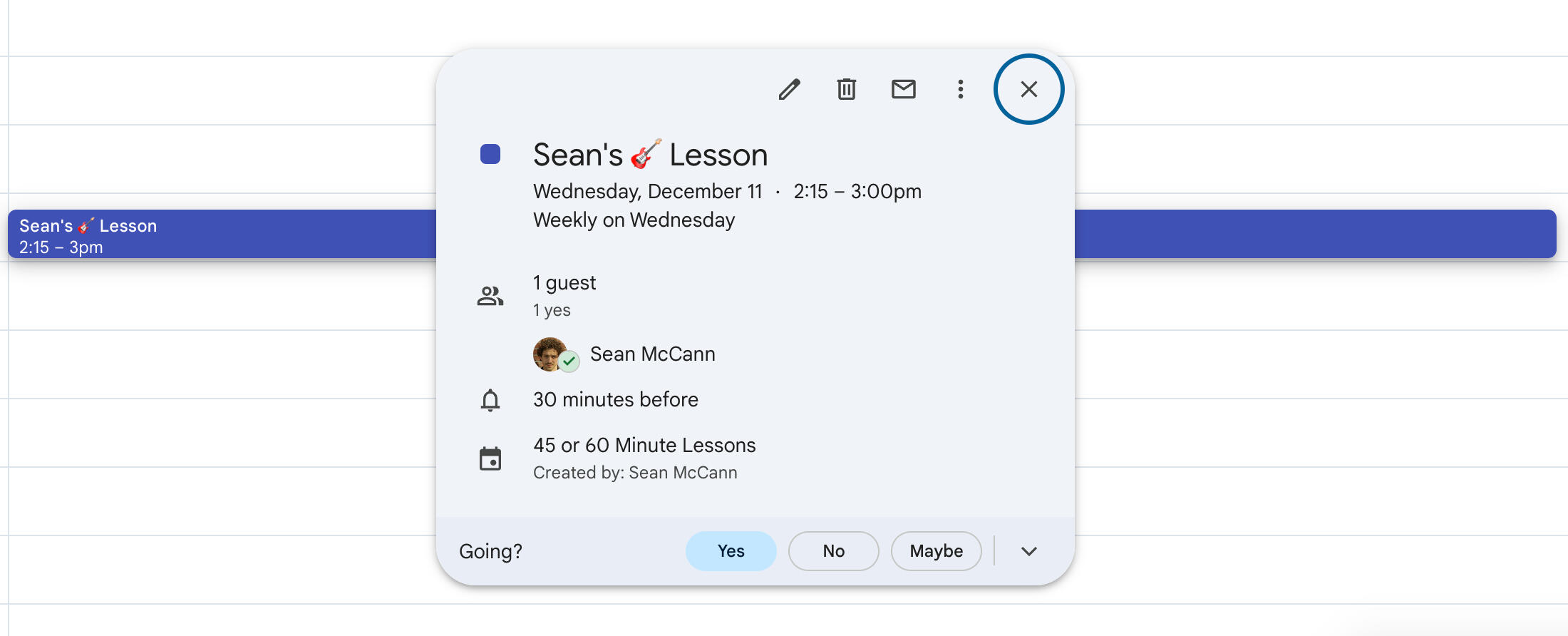Click Sean McCann's profile avatar
Image resolution: width=1568 pixels, height=636 pixels.
550,354
